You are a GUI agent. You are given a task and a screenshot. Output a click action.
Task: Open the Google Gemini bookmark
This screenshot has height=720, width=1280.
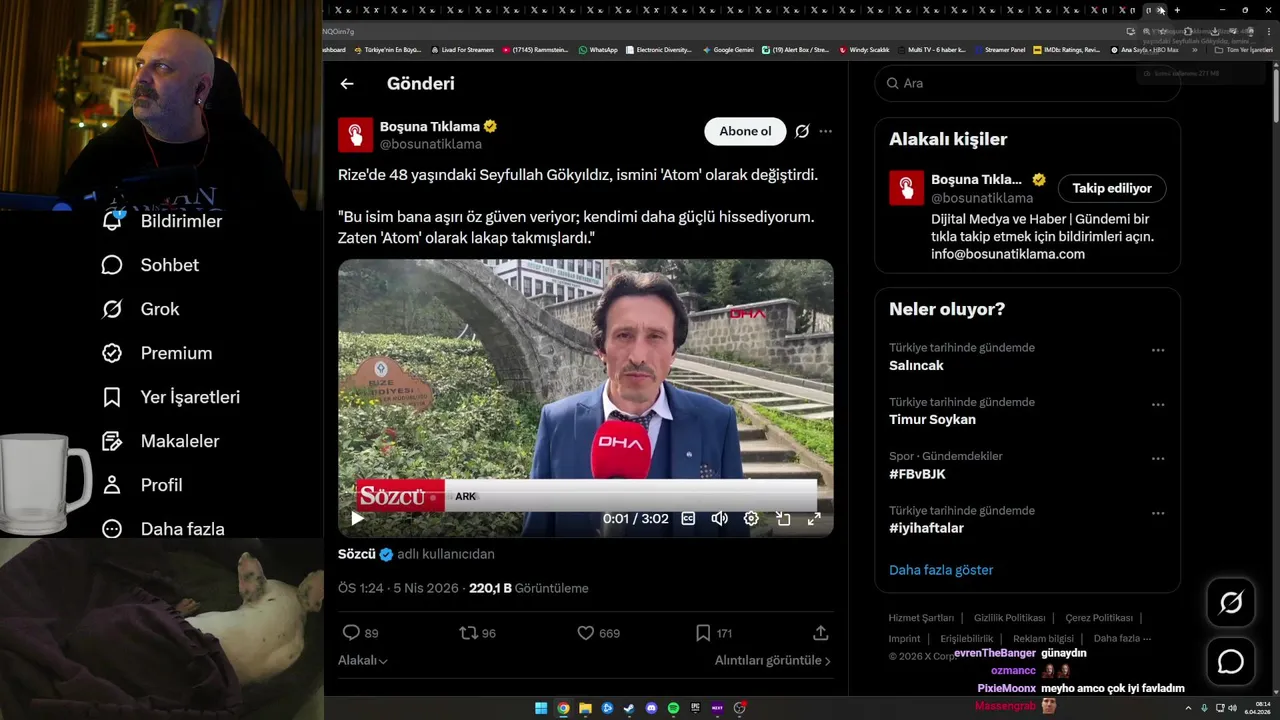click(x=728, y=50)
